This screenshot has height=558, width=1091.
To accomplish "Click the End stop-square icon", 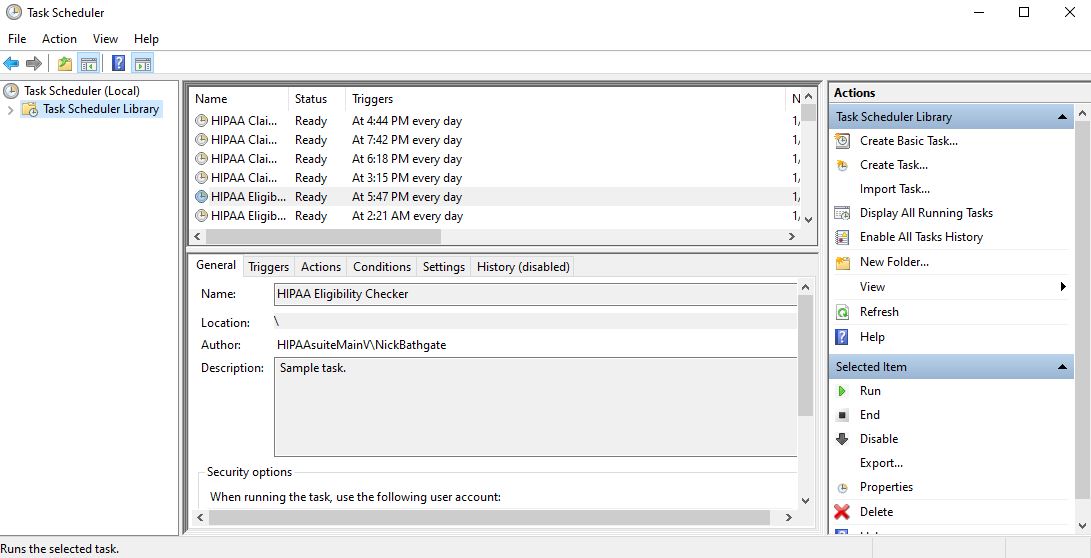I will tap(842, 415).
